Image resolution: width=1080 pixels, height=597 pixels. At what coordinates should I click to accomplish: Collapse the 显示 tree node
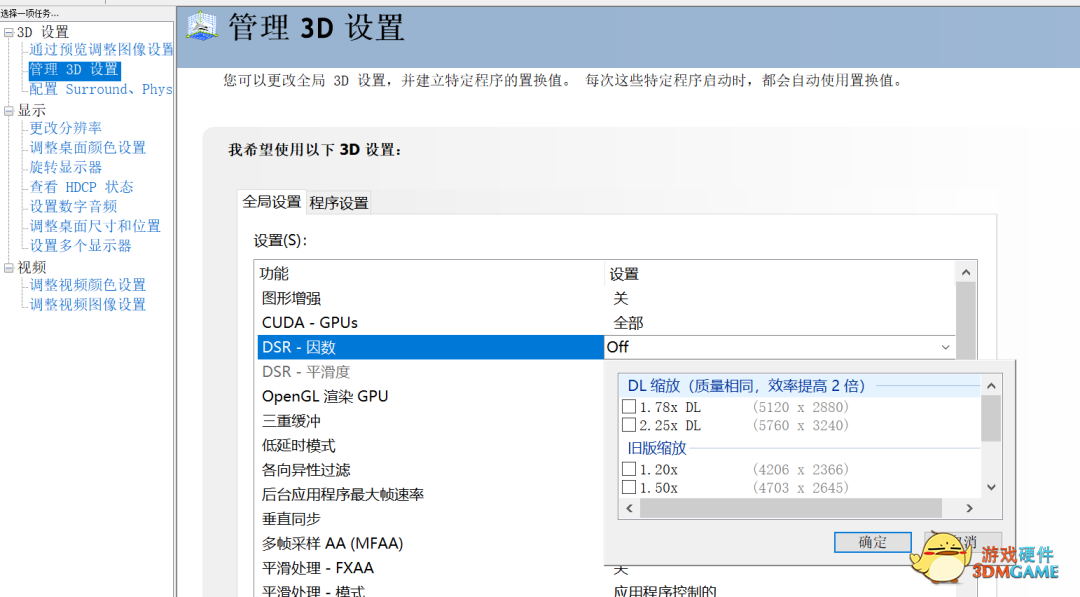(x=9, y=110)
